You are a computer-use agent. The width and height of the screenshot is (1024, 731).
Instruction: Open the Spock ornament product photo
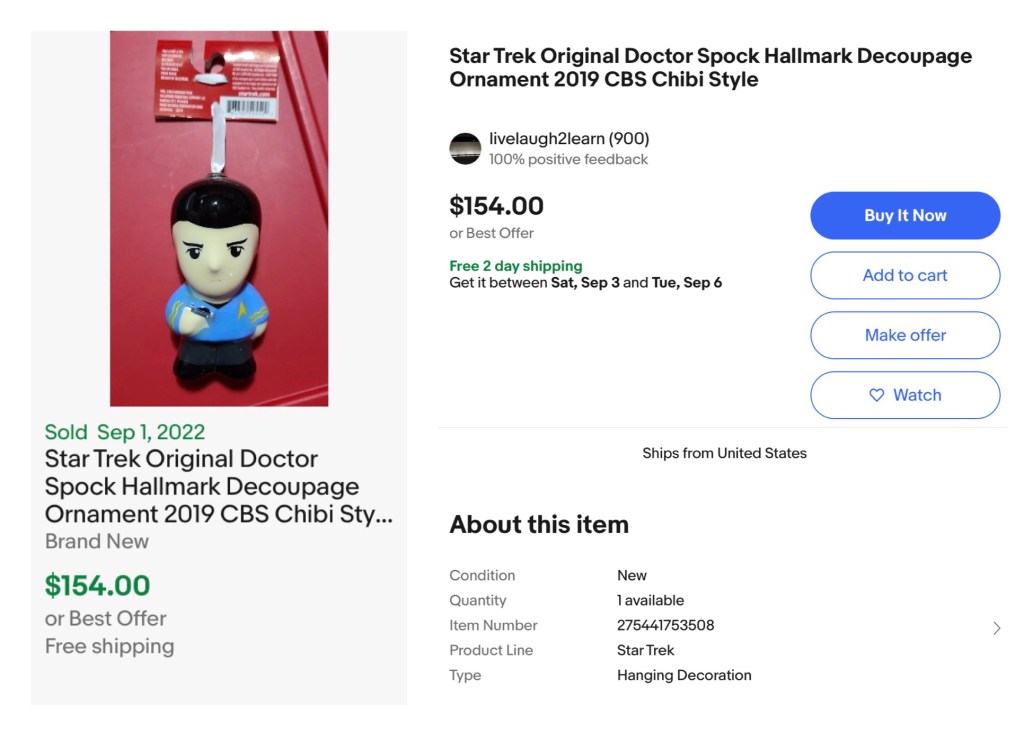click(x=219, y=218)
